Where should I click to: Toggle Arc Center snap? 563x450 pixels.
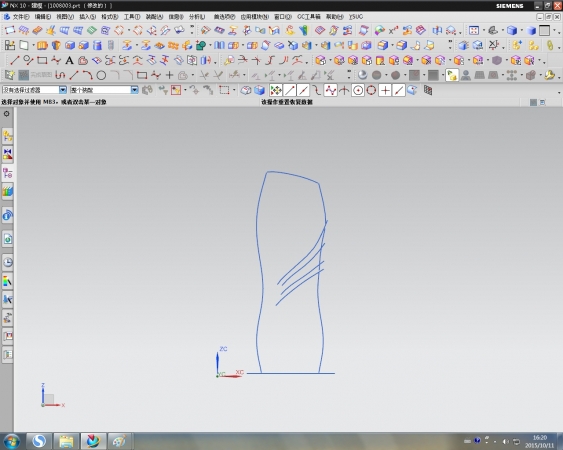[358, 90]
